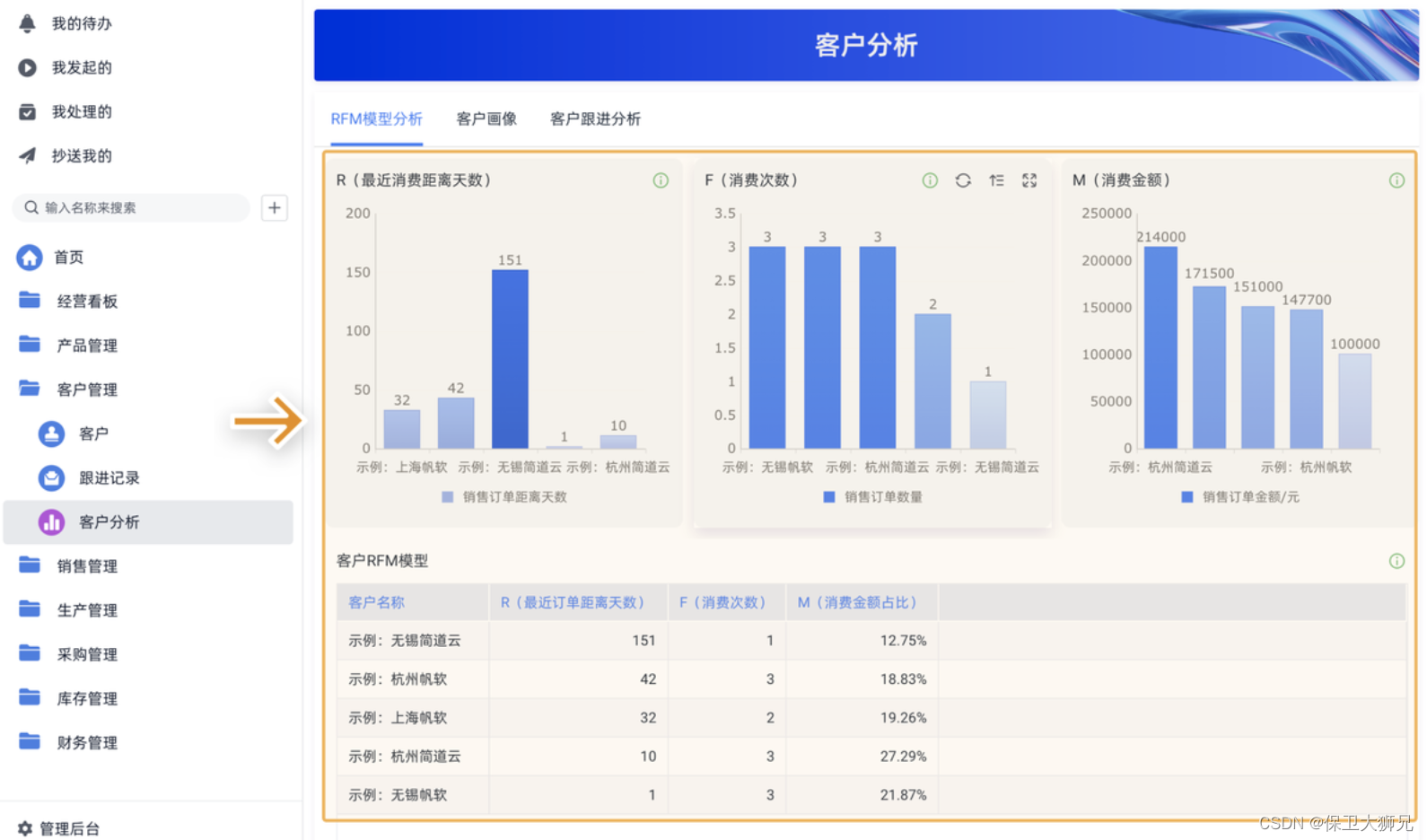Open info icon on M chart

(x=1396, y=180)
